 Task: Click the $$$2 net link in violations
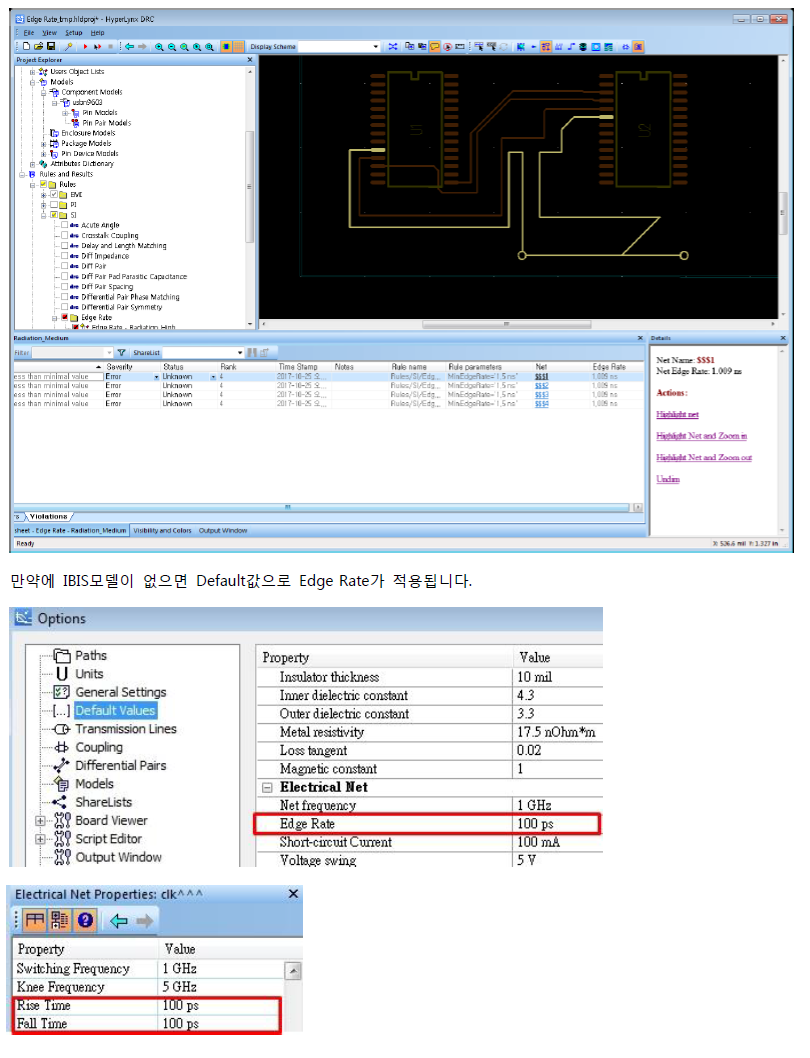tap(541, 385)
